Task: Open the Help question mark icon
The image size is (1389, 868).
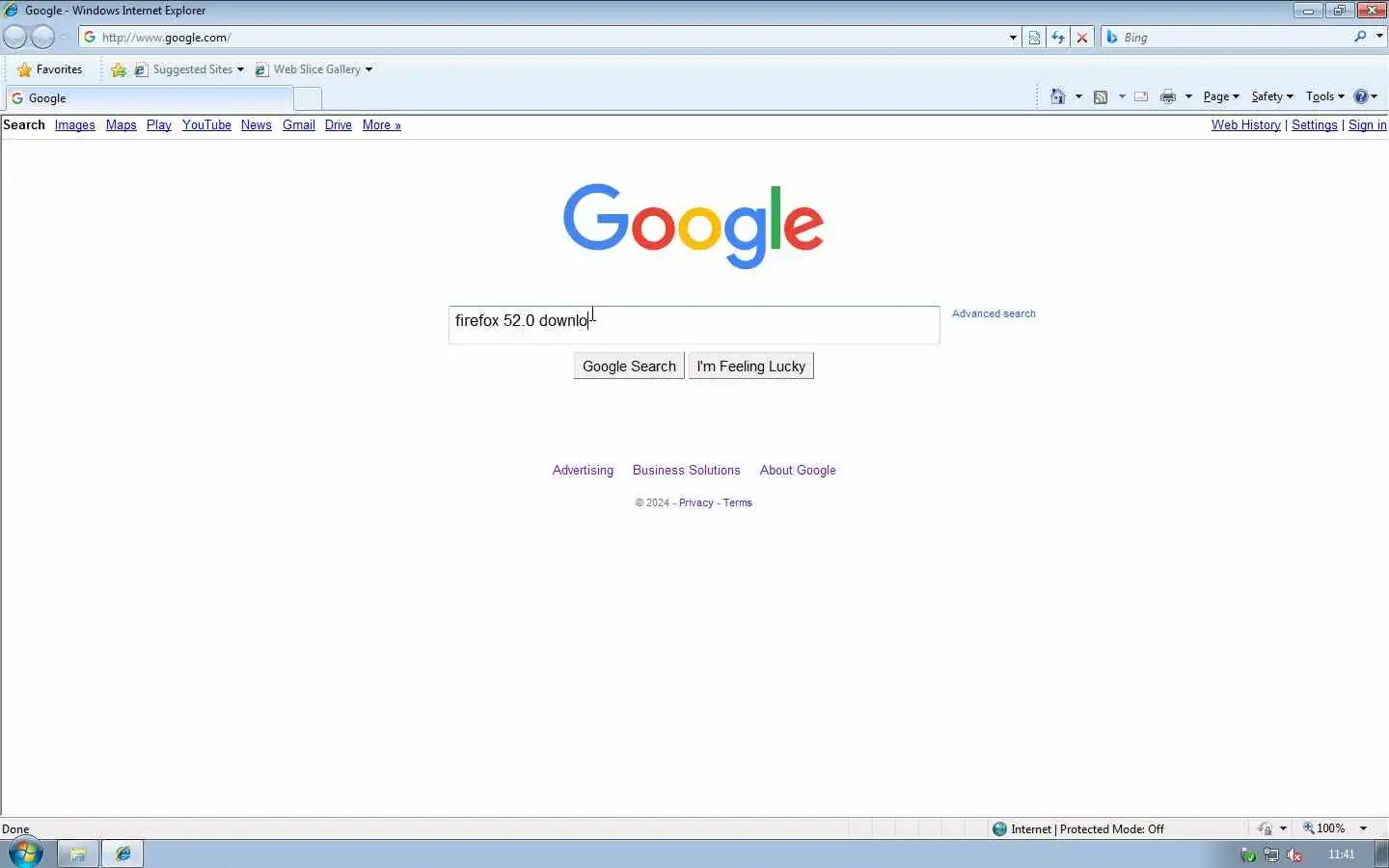Action: tap(1361, 96)
